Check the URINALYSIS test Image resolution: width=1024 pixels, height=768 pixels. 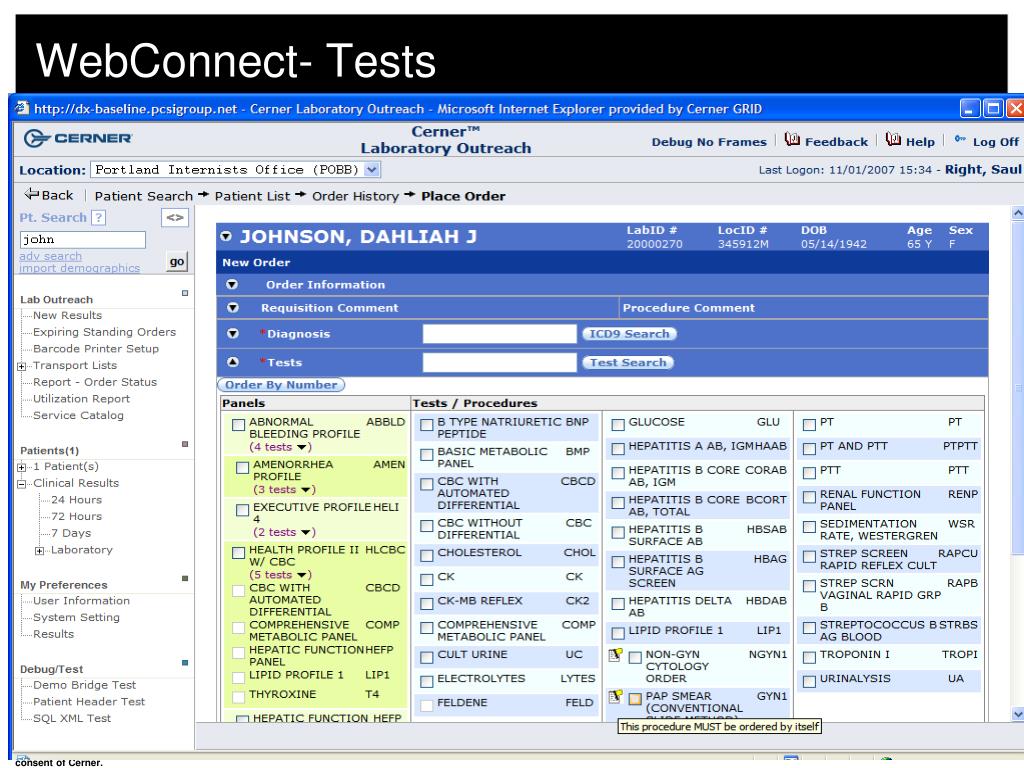[x=809, y=682]
